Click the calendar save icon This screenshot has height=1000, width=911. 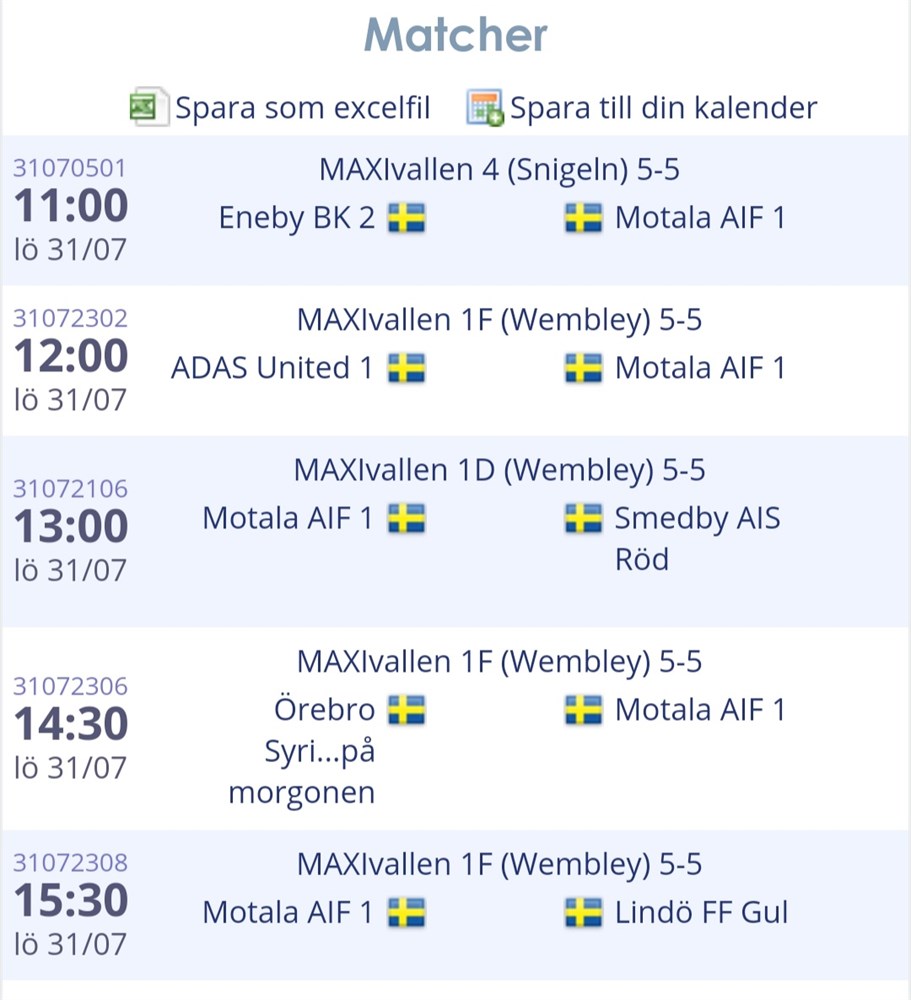[485, 107]
